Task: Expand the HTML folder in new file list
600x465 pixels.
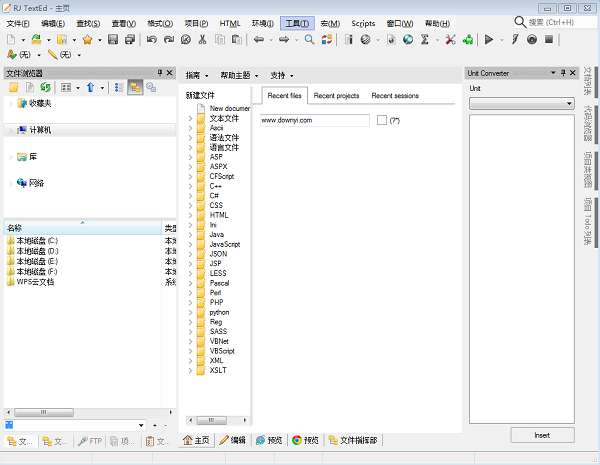Action: click(x=191, y=215)
